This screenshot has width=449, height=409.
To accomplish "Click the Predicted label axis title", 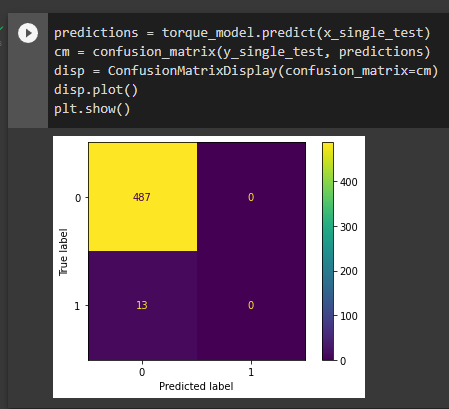I will pos(196,386).
